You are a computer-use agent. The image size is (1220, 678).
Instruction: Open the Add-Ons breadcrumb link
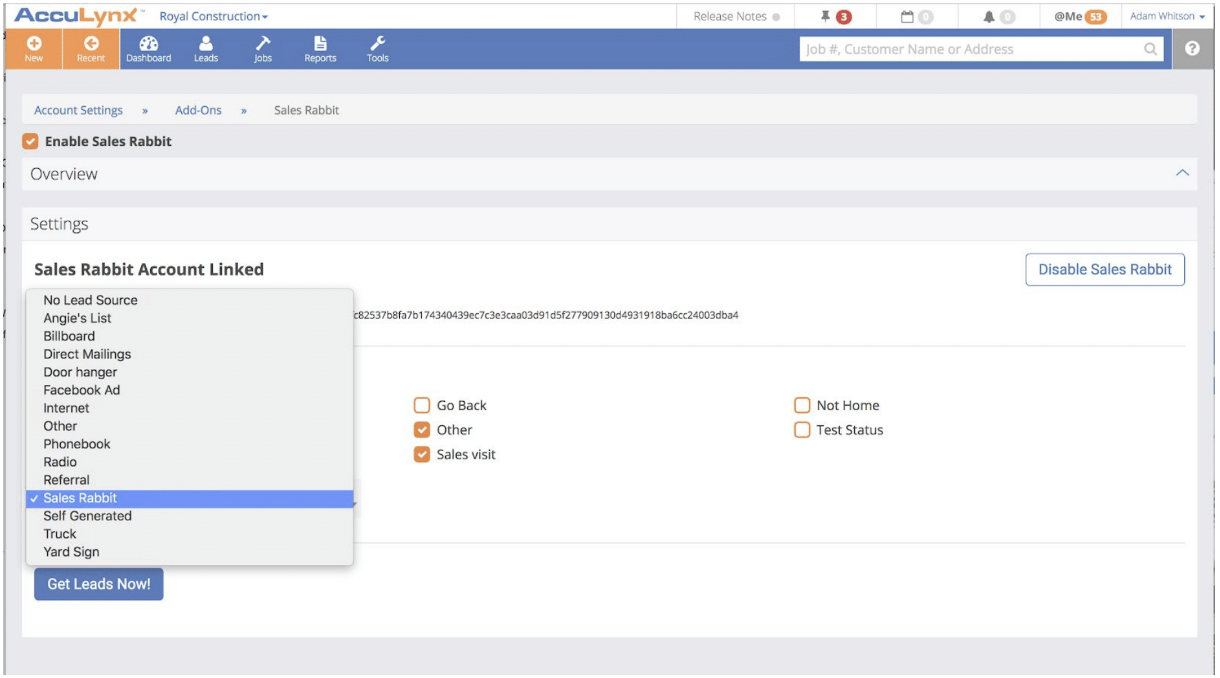[198, 111]
